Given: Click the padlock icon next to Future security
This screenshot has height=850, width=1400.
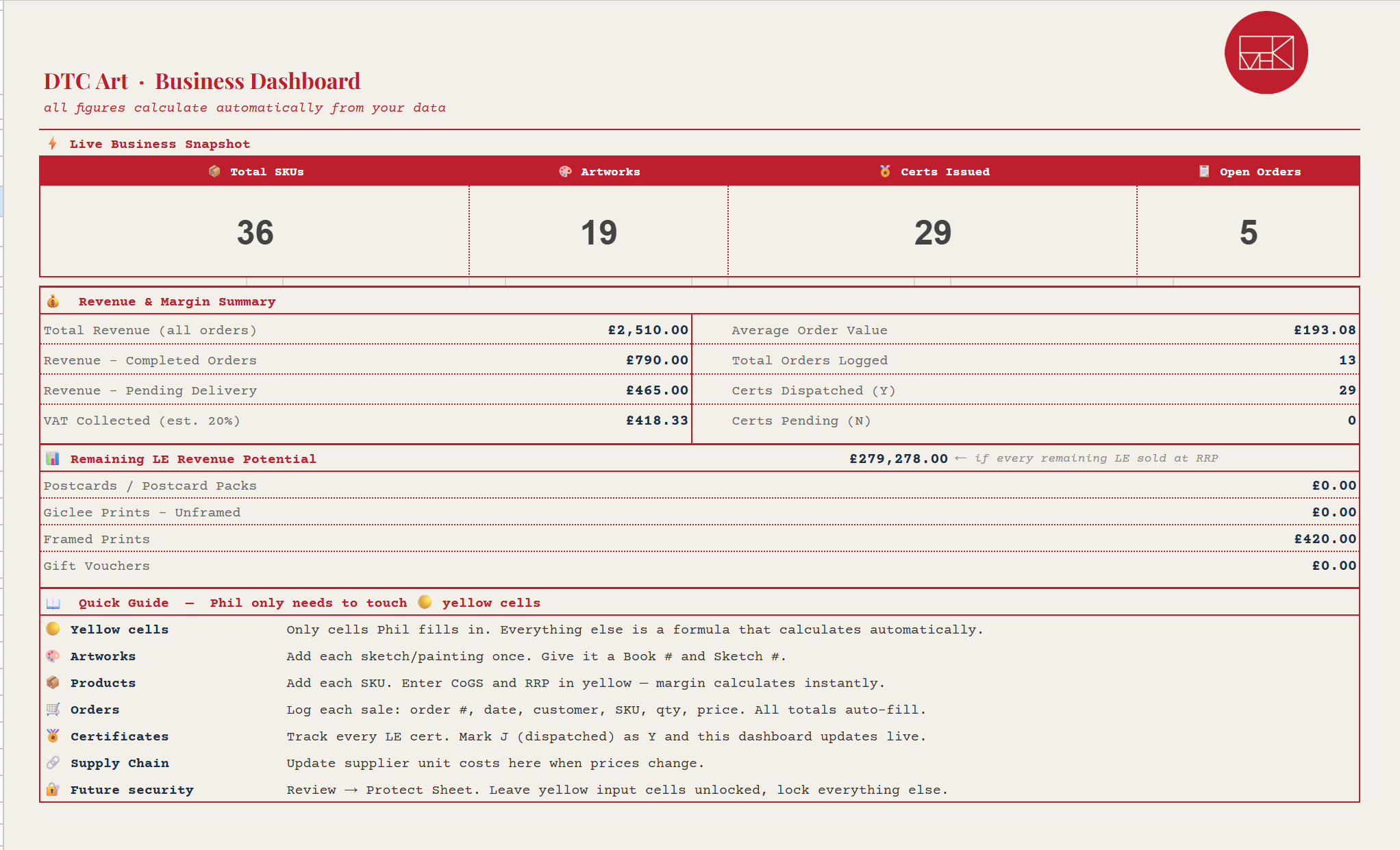Looking at the screenshot, I should click(53, 789).
